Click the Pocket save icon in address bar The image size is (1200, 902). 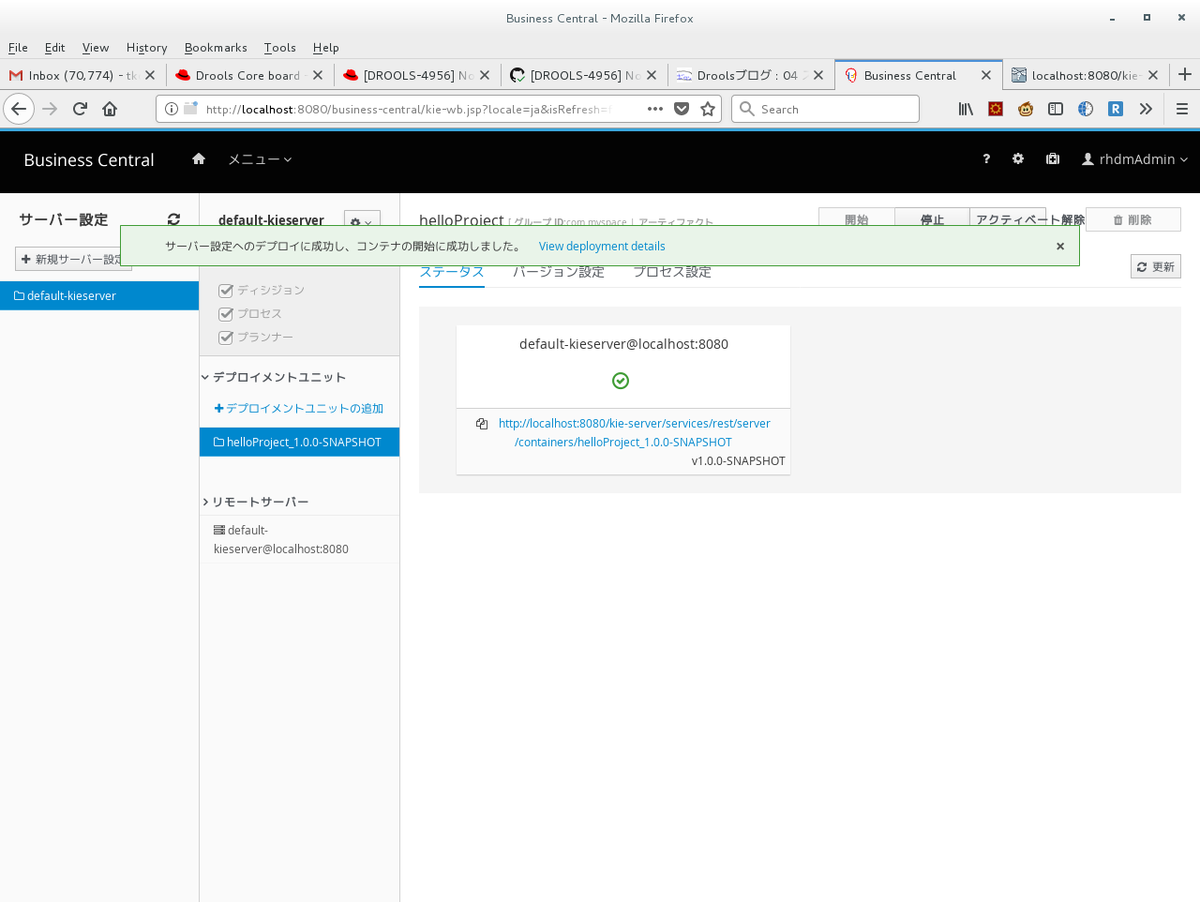point(682,109)
